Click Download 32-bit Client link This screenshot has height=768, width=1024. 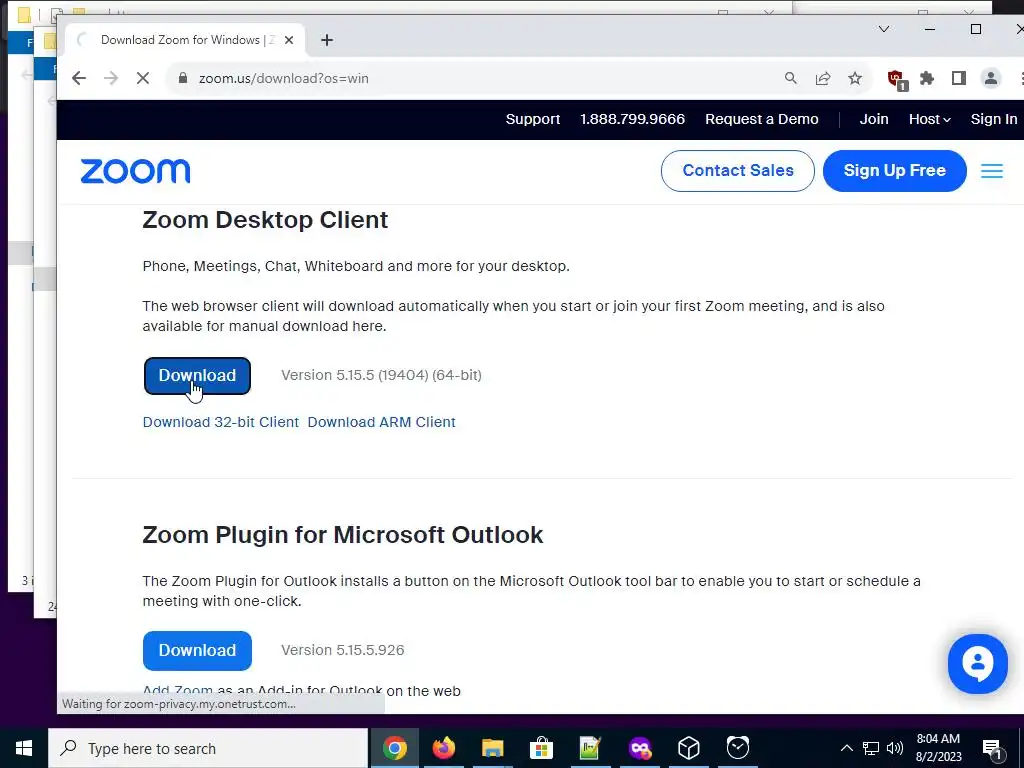click(221, 422)
